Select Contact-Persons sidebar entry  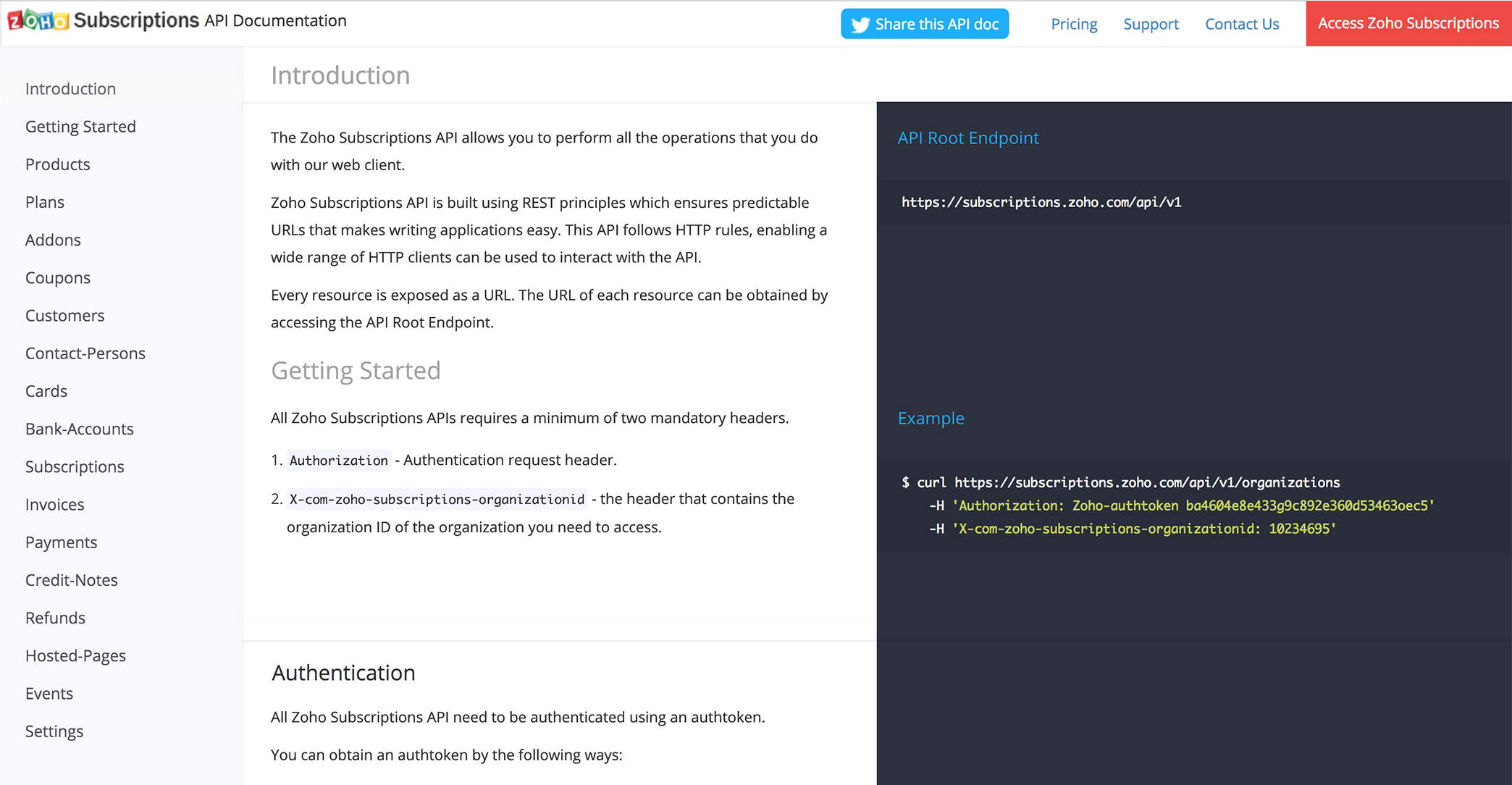pos(85,353)
